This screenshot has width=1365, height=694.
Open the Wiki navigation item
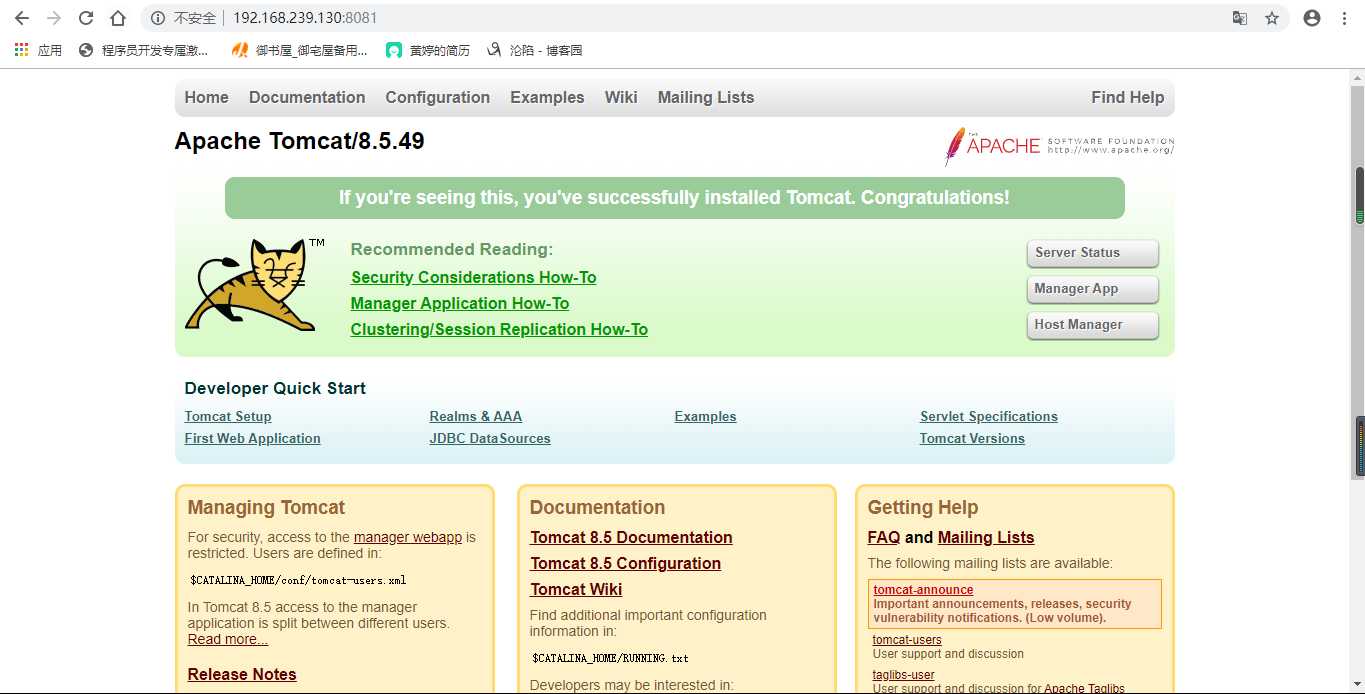coord(621,97)
